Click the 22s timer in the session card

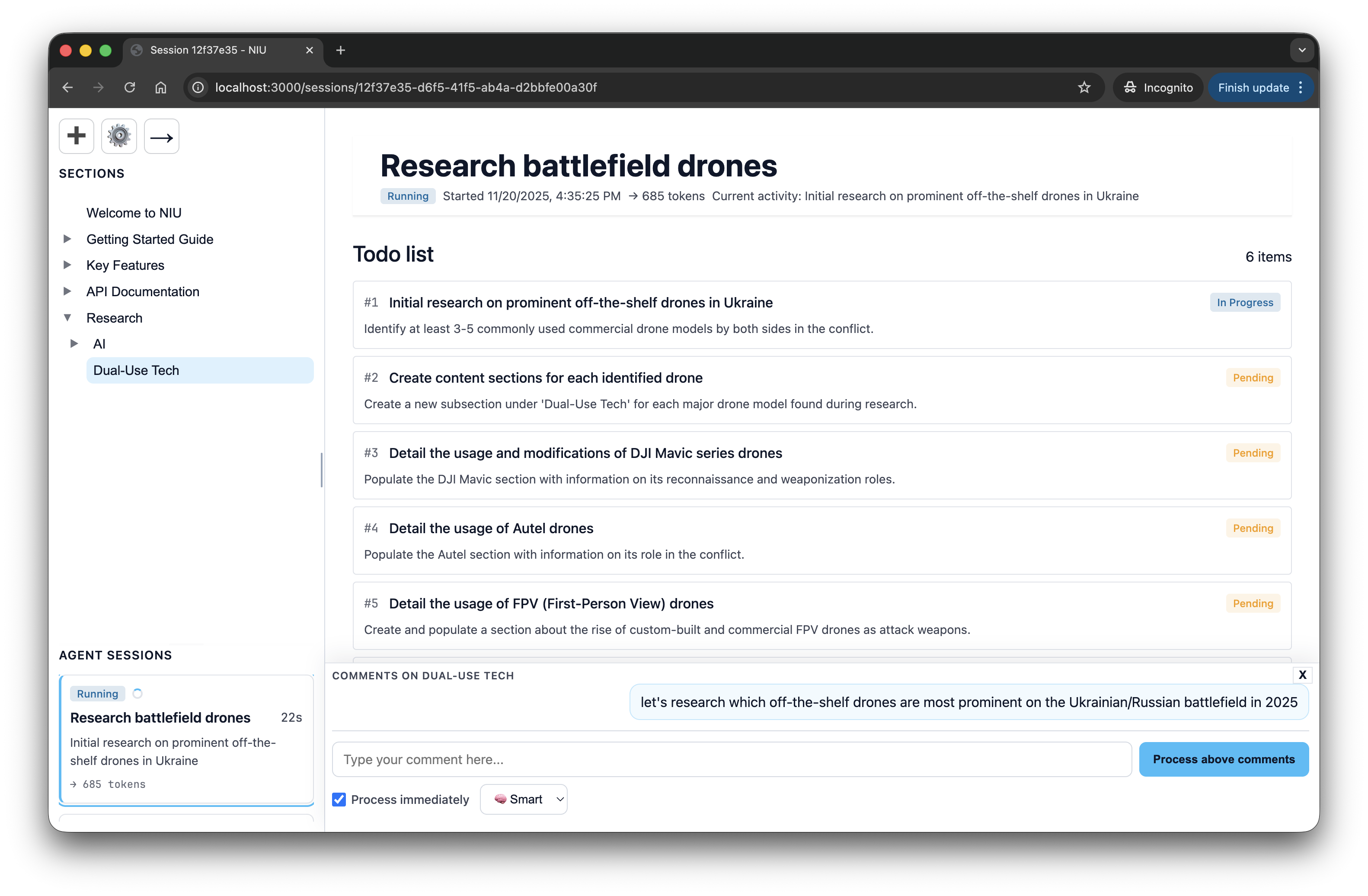pyautogui.click(x=291, y=717)
